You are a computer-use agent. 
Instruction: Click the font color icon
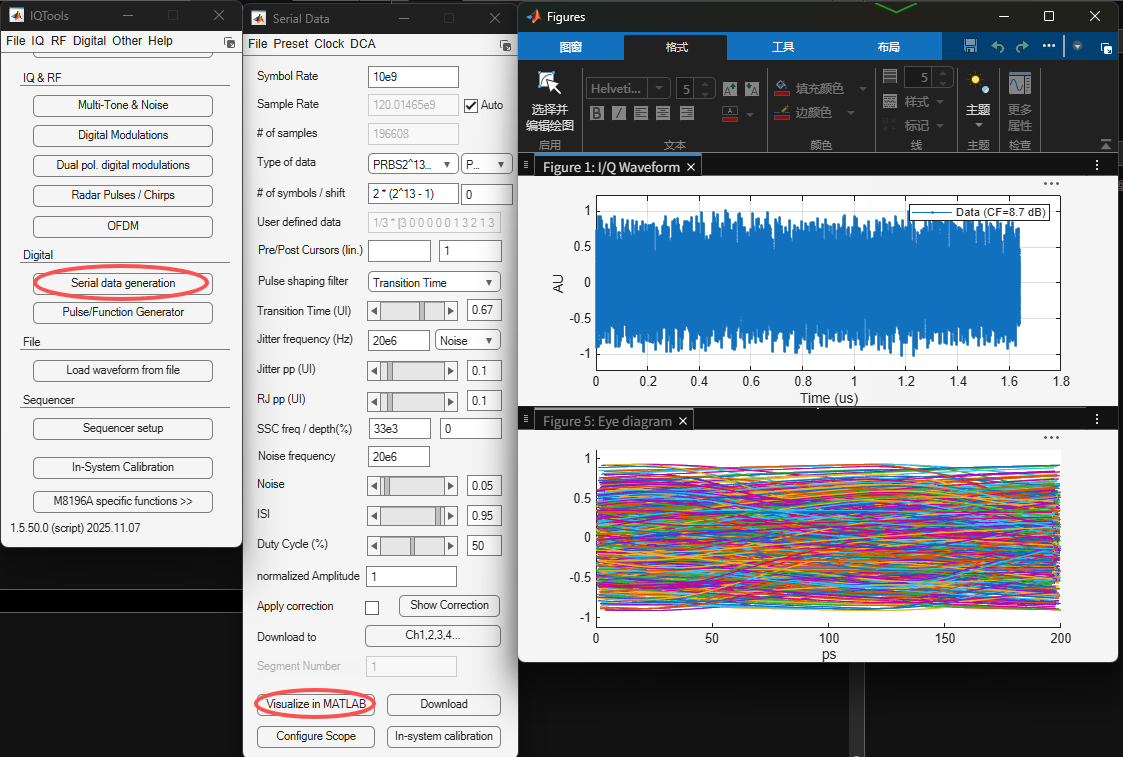tap(730, 113)
